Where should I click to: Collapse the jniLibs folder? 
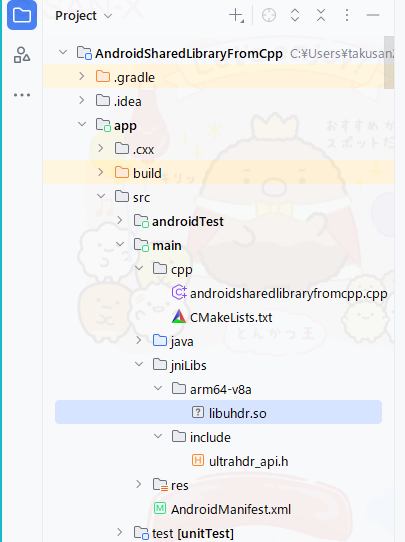(139, 364)
